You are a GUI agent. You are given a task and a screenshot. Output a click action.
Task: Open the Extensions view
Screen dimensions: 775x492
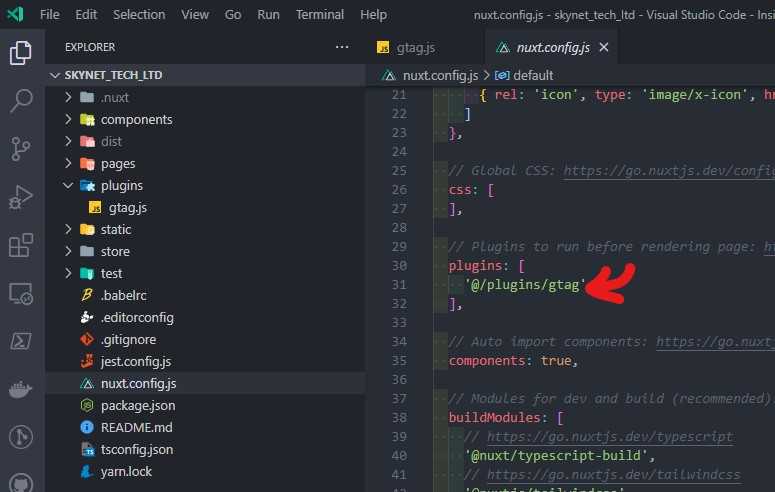pos(20,245)
